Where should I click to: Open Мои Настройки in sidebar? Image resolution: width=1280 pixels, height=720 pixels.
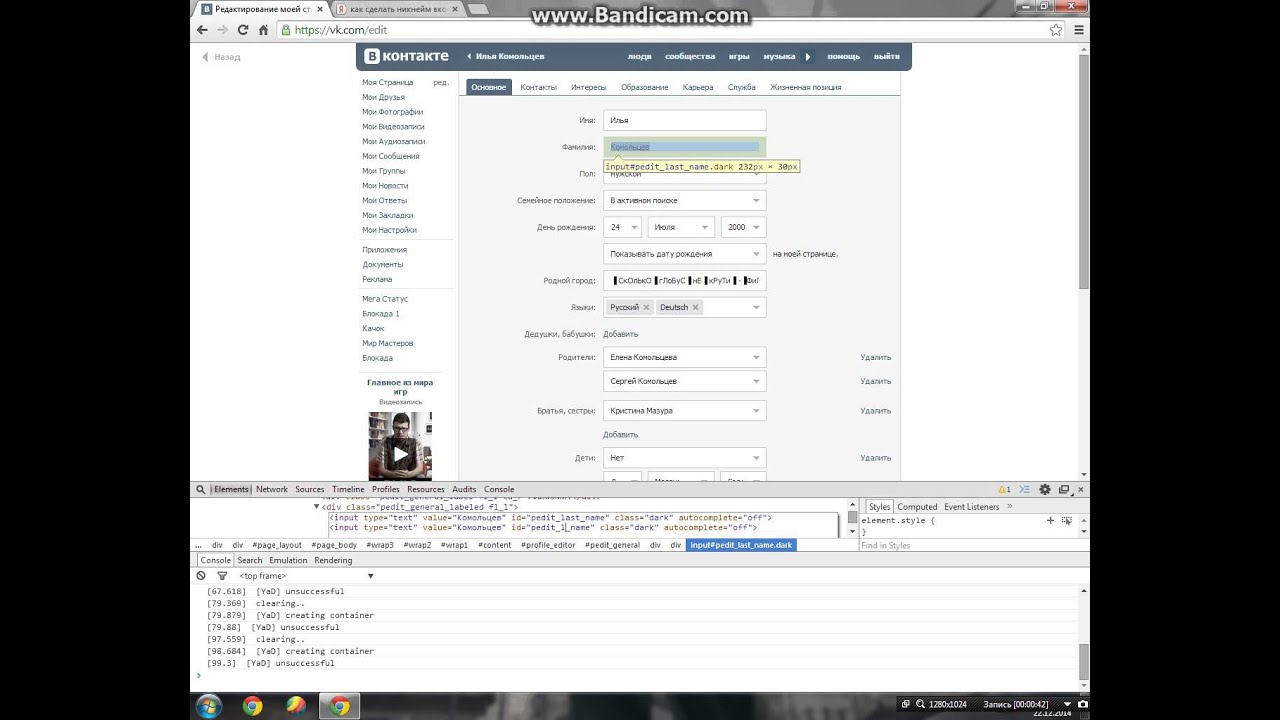coord(389,230)
